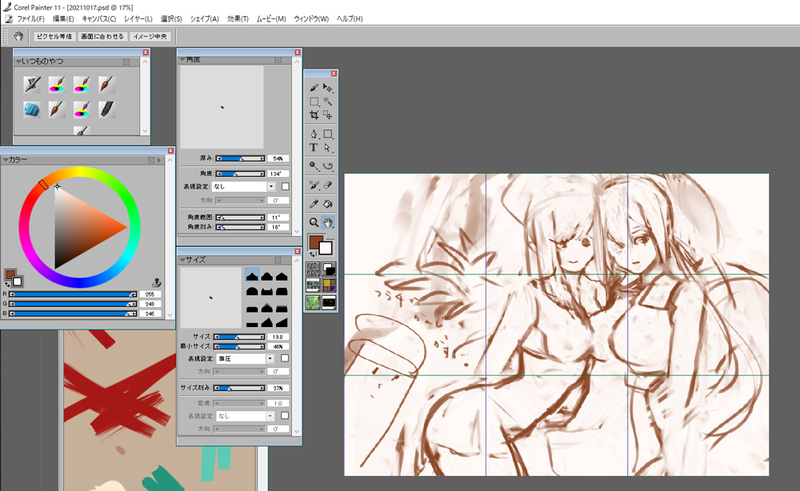Open the 表現設定 dropdown showing 筆圧
Viewport: 800px width, 491px height.
[x=245, y=358]
